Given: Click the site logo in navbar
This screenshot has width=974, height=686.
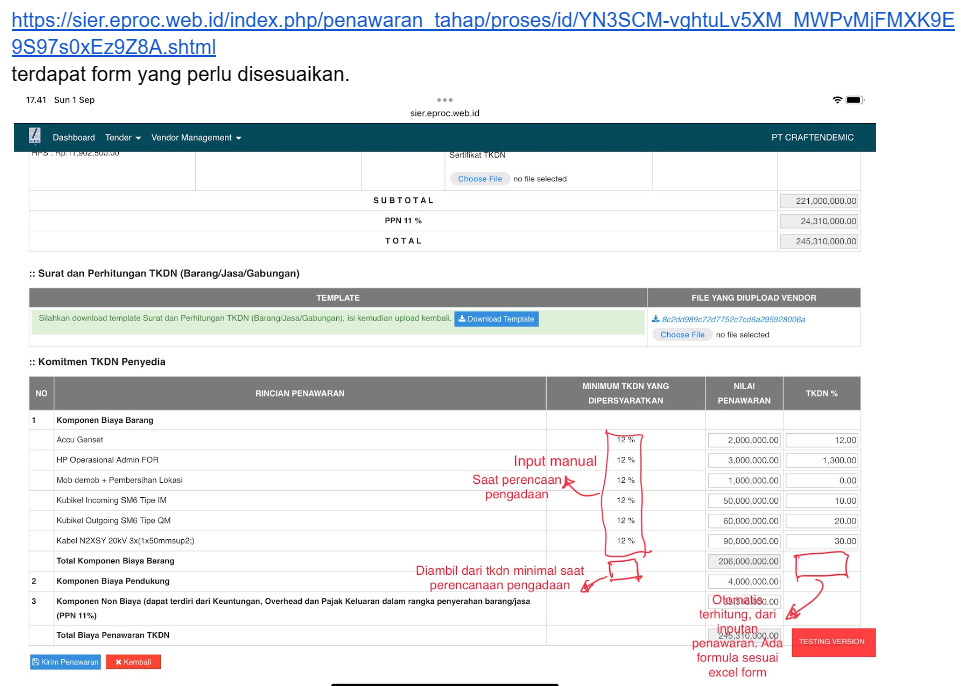Looking at the screenshot, I should (x=35, y=137).
